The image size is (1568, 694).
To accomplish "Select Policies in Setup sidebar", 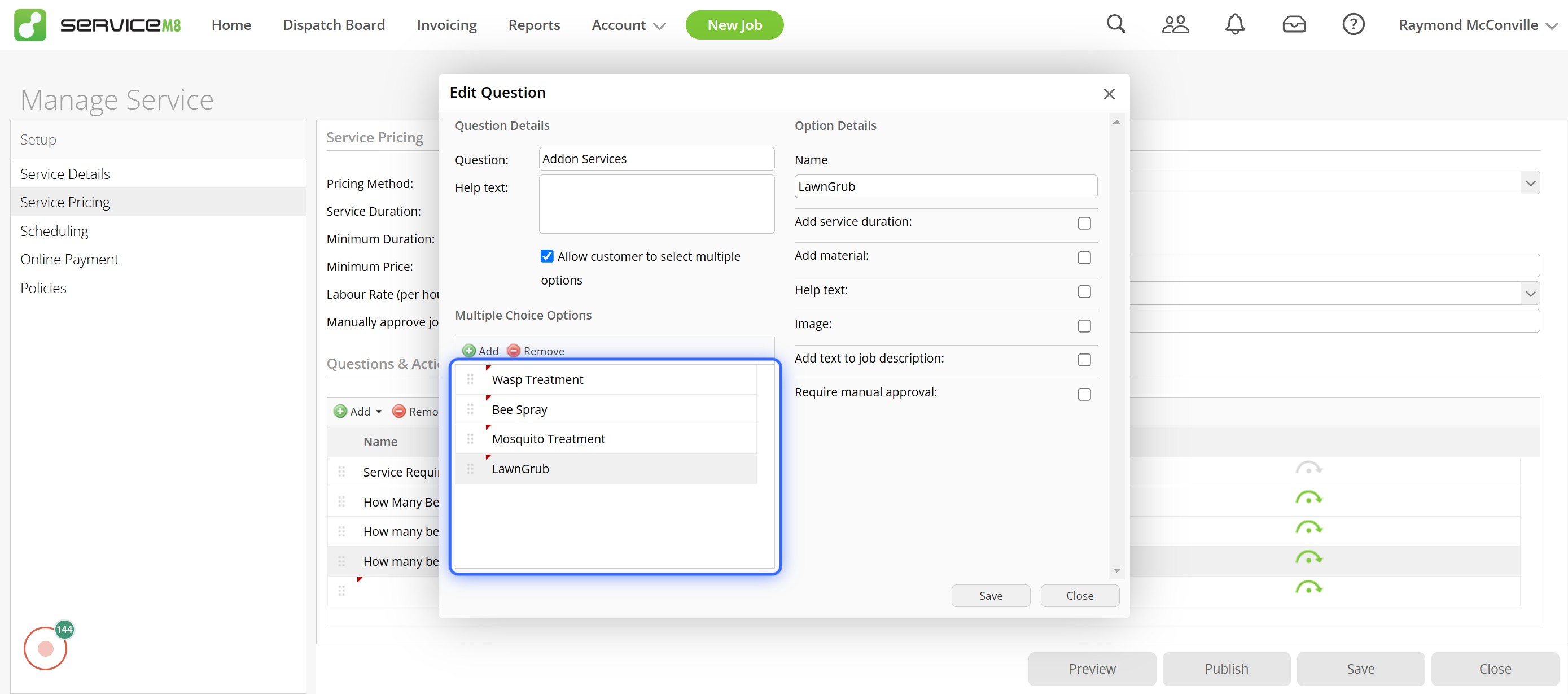I will [158, 288].
